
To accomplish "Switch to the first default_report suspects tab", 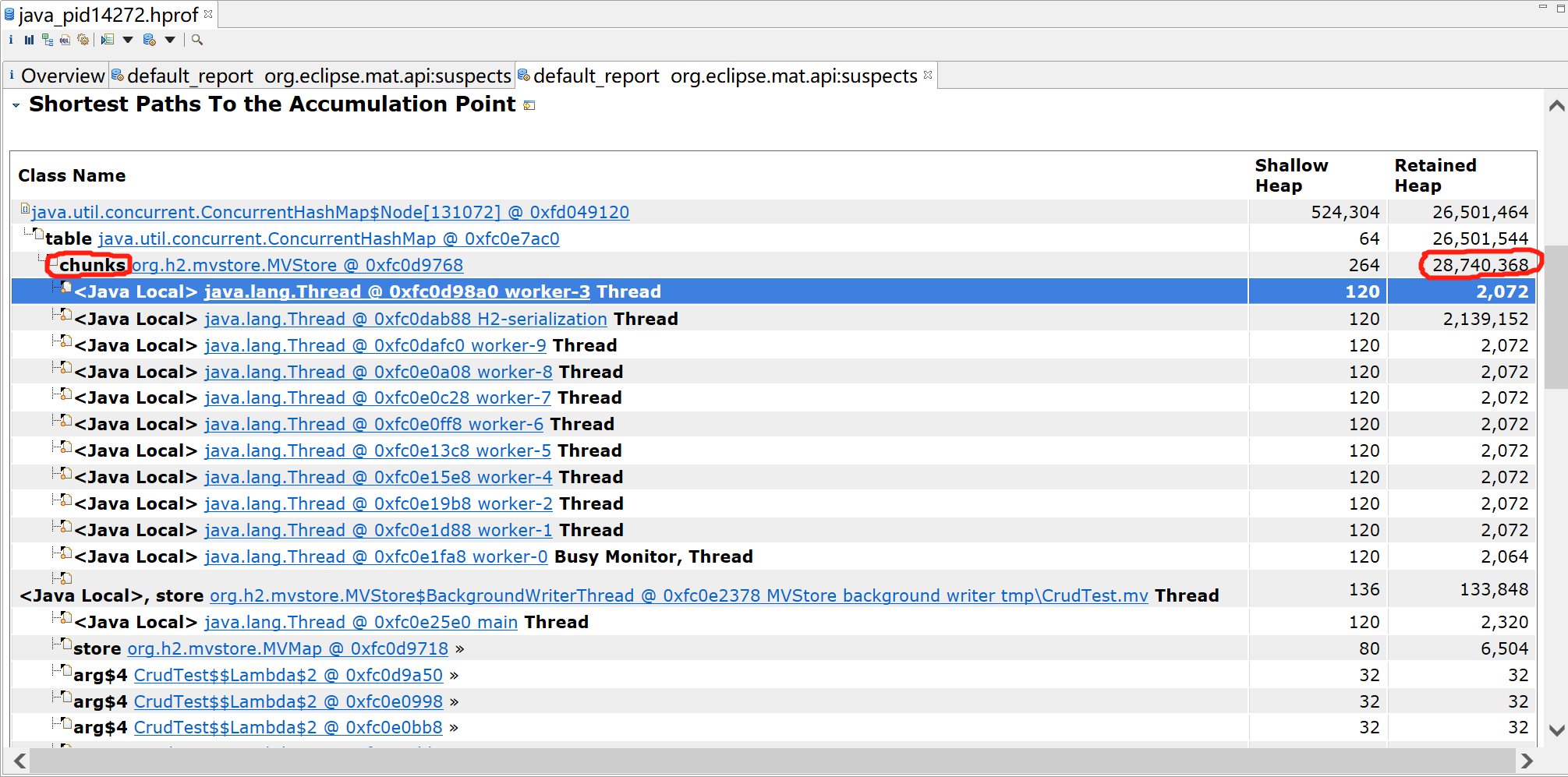I will tap(312, 75).
